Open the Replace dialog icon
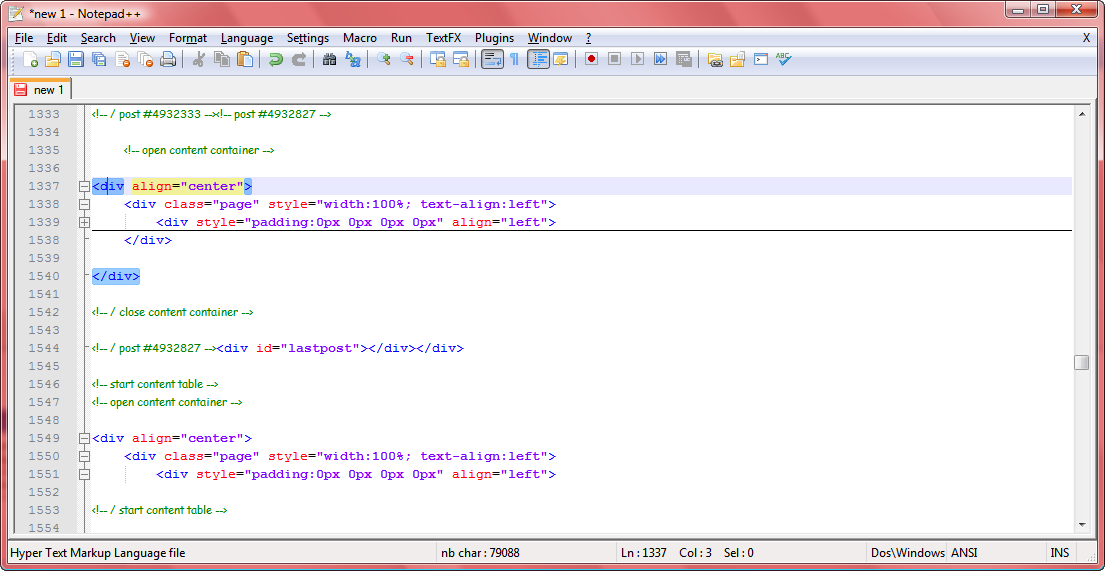 pyautogui.click(x=352, y=60)
